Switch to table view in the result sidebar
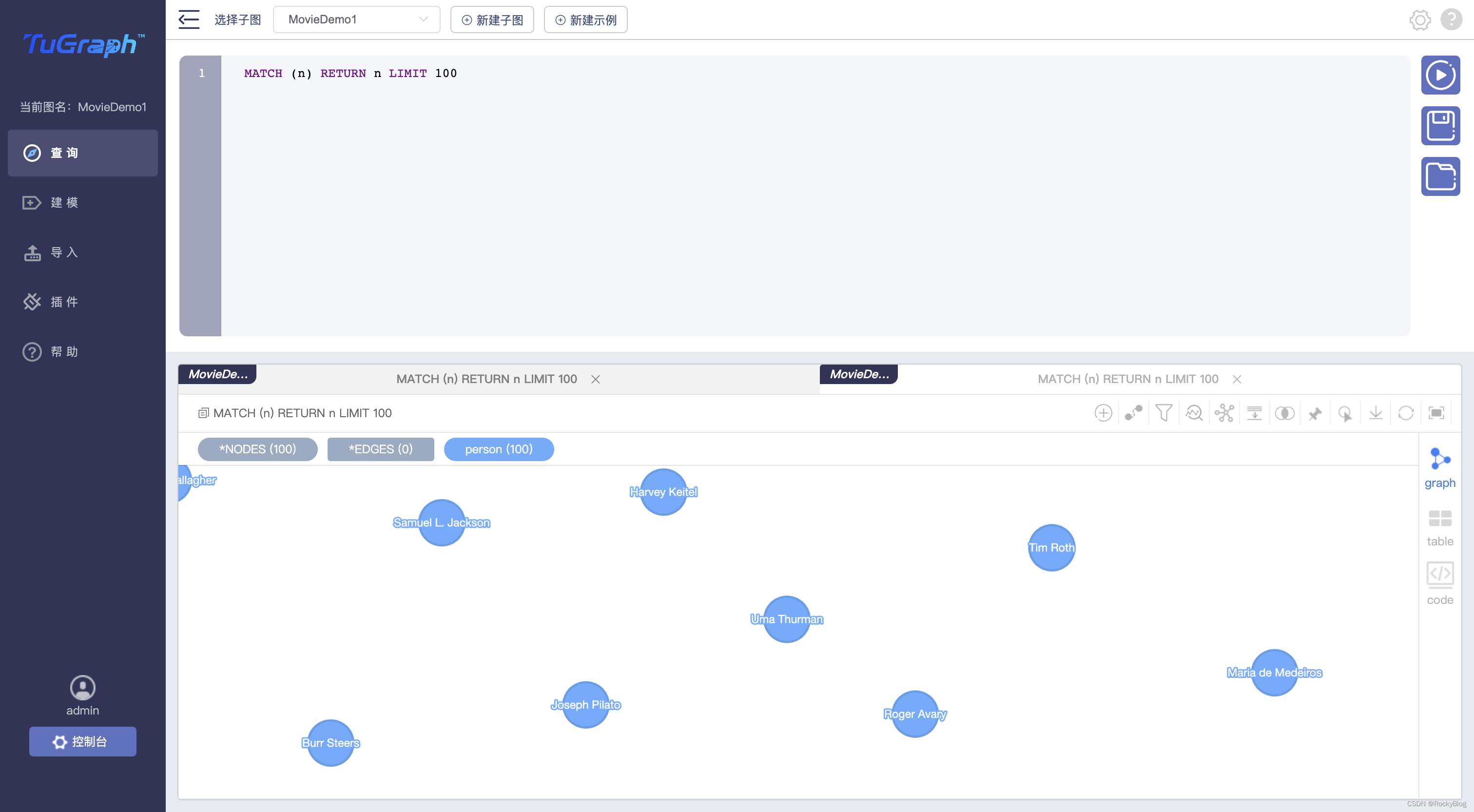The image size is (1474, 812). tap(1440, 527)
